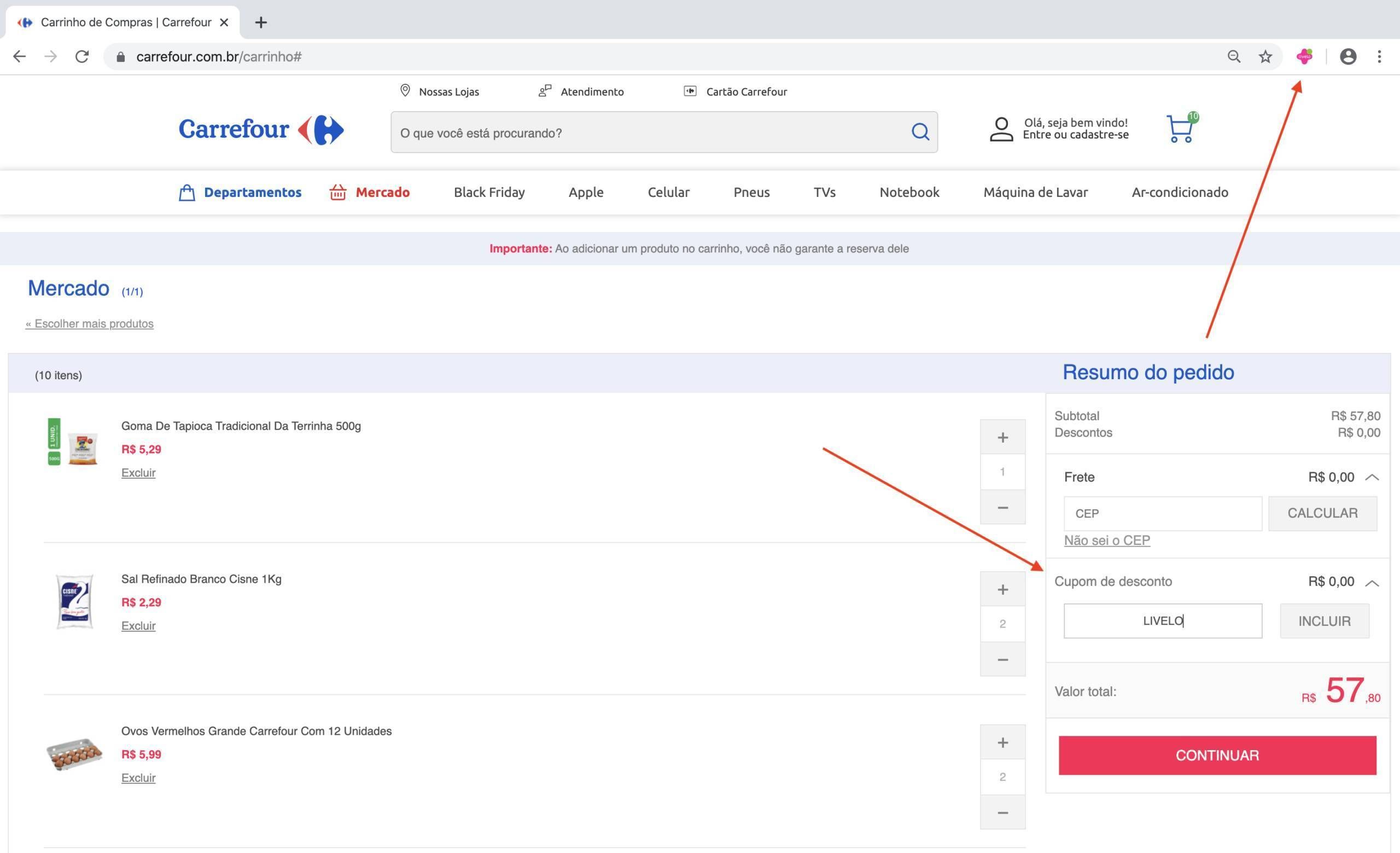Focus the CEP input field

coord(1163,513)
